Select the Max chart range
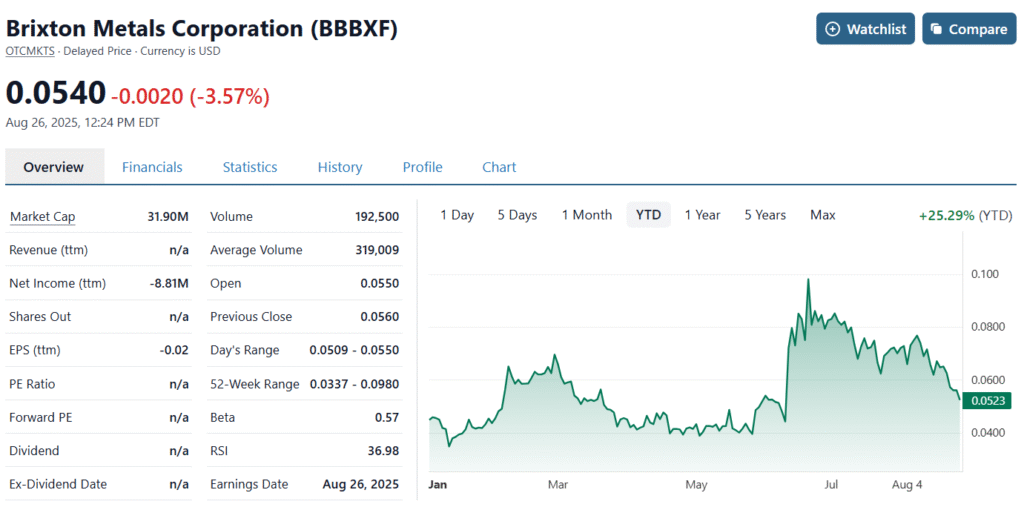The image size is (1024, 507). coord(823,215)
